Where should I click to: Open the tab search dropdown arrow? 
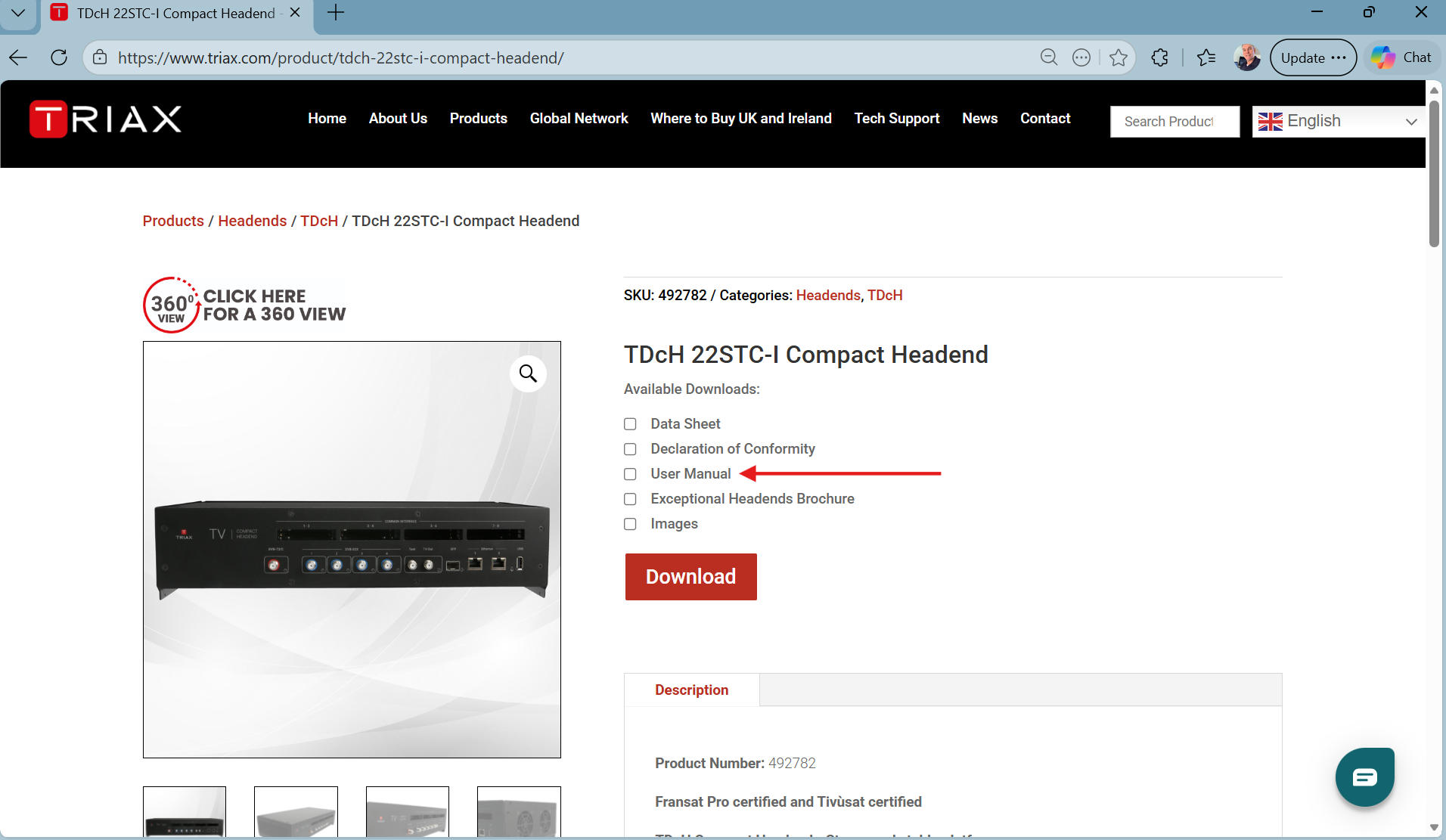(x=18, y=13)
